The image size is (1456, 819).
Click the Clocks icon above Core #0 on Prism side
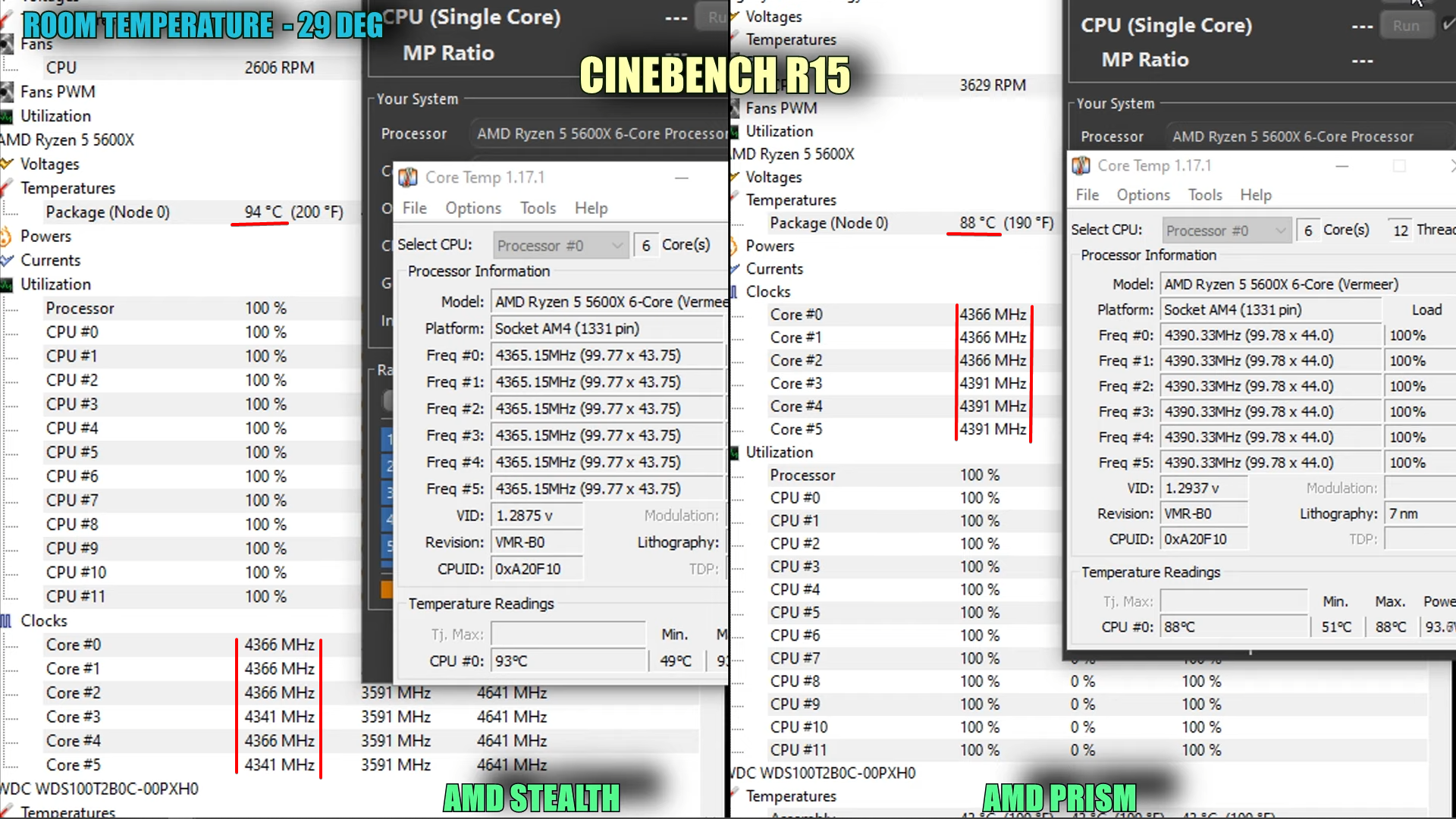pyautogui.click(x=734, y=292)
